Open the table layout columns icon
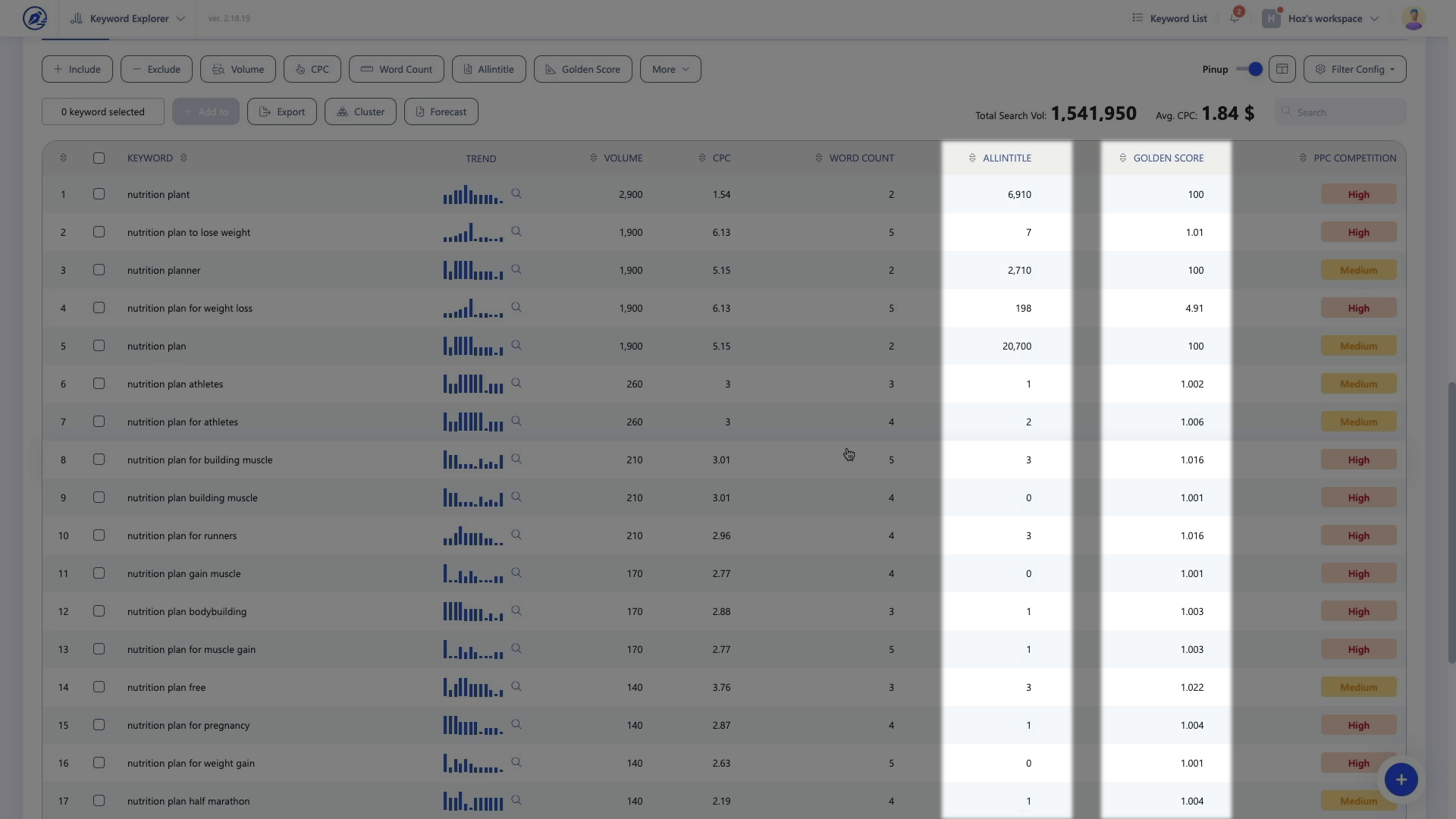1456x819 pixels. (x=1282, y=69)
